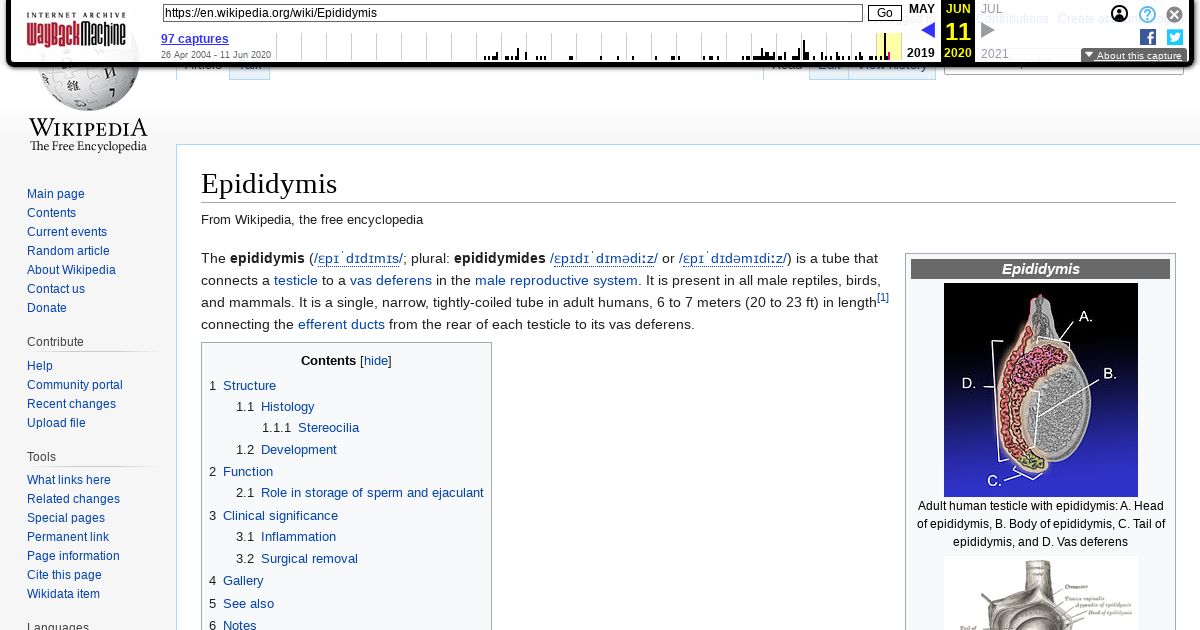Jump to Notes in contents
This screenshot has width=1200, height=630.
click(x=240, y=624)
